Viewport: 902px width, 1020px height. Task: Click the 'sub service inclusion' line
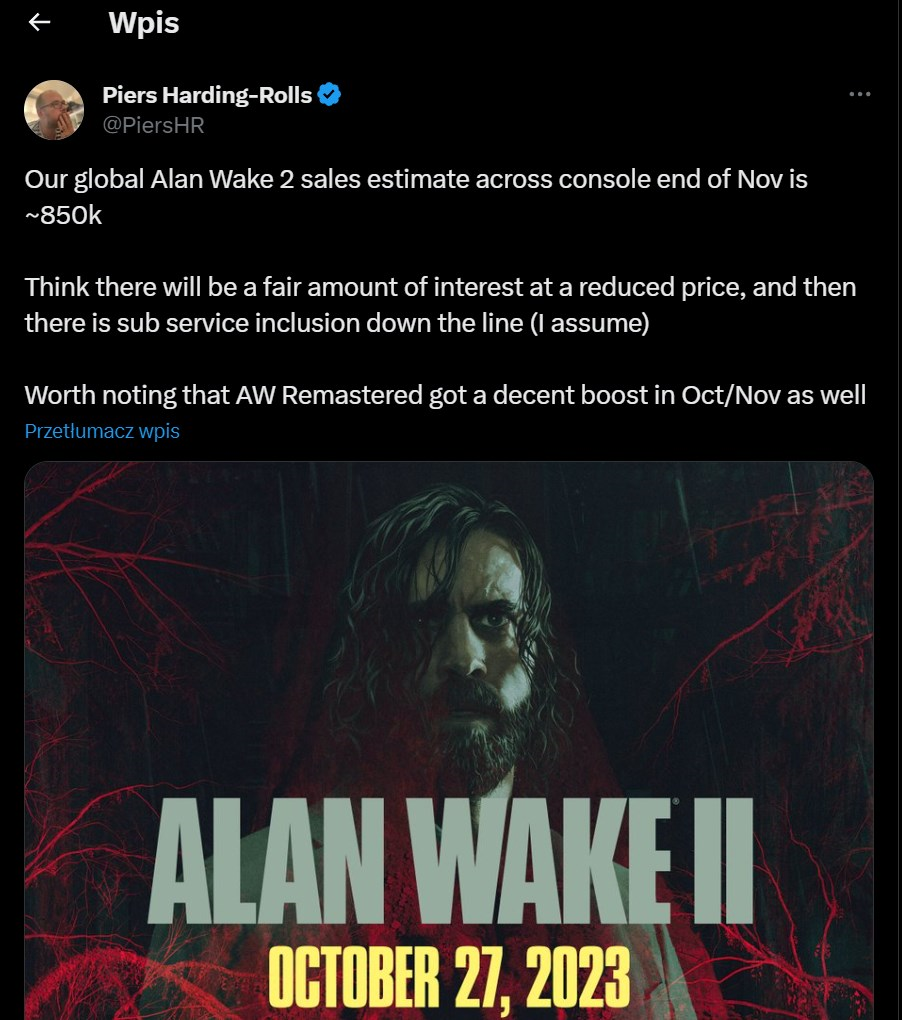point(337,323)
